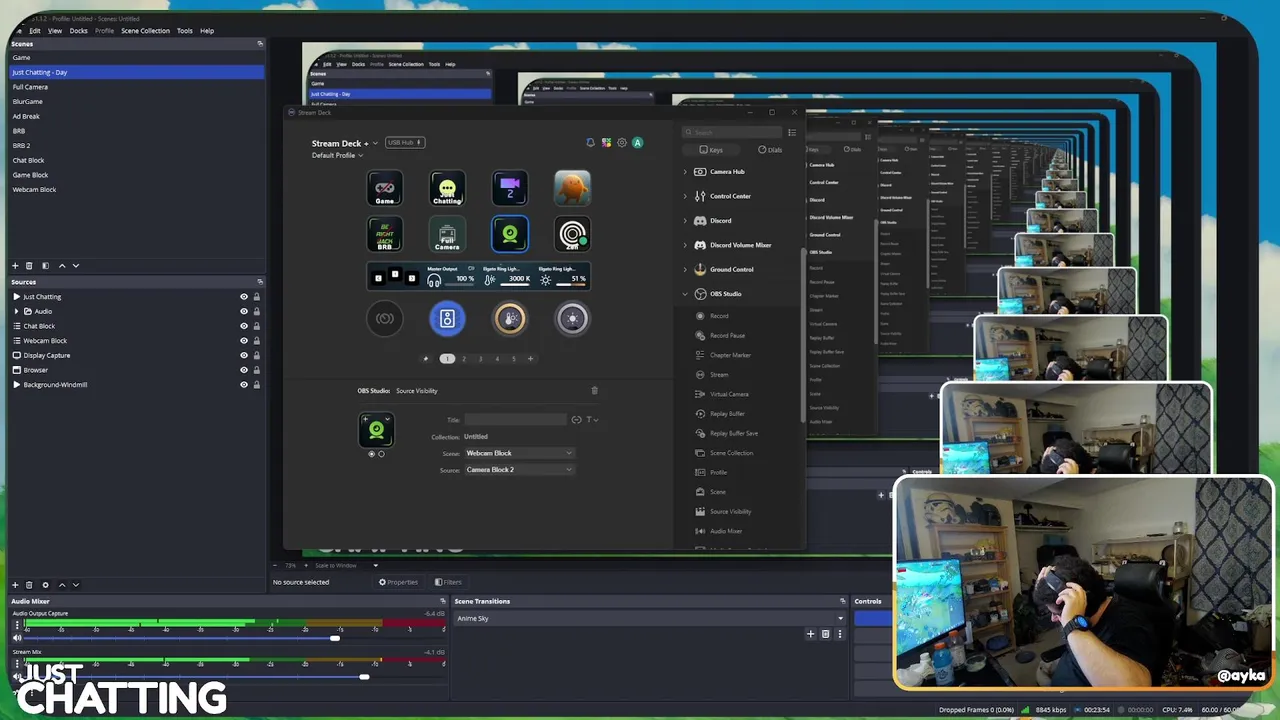Open Stream Deck notifications bell
This screenshot has width=1280, height=720.
click(x=590, y=143)
